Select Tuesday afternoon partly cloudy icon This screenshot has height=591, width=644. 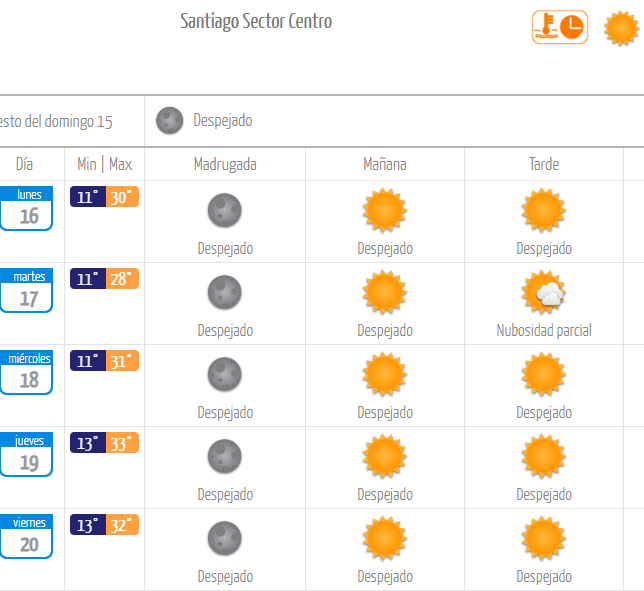(543, 292)
